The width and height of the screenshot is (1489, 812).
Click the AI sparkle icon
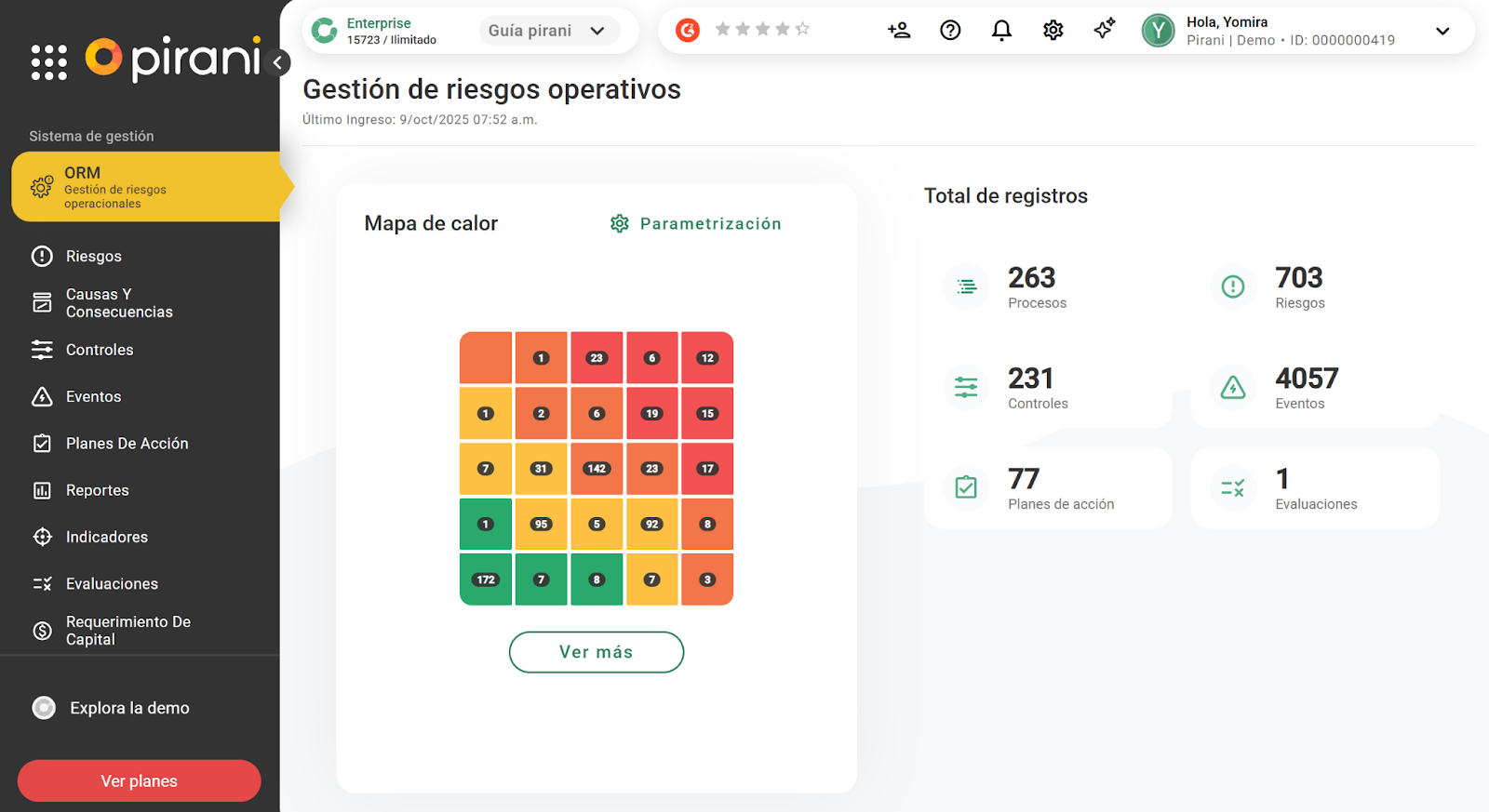pyautogui.click(x=1104, y=30)
